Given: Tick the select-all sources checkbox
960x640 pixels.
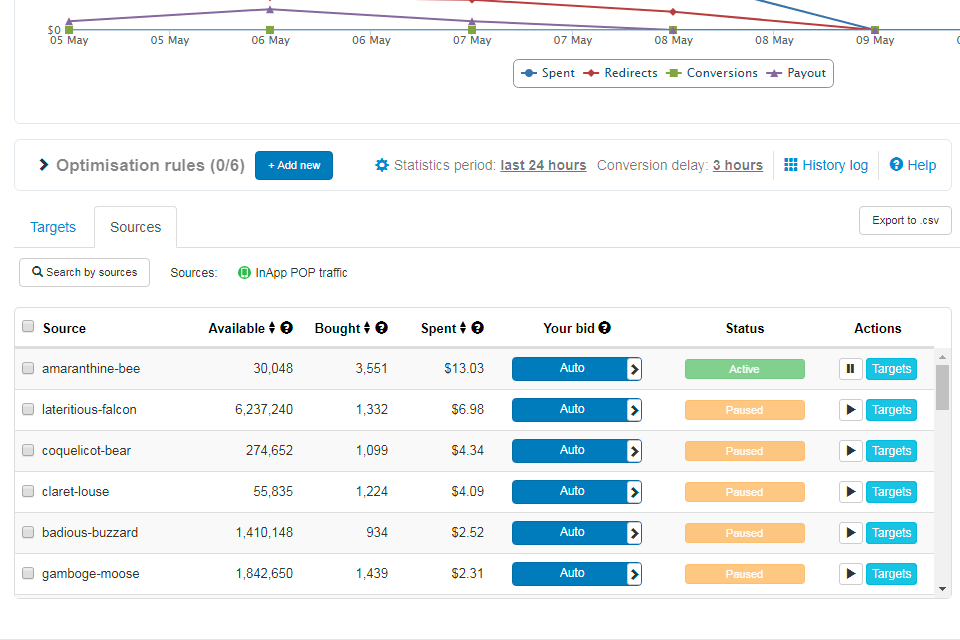Looking at the screenshot, I should (x=28, y=326).
